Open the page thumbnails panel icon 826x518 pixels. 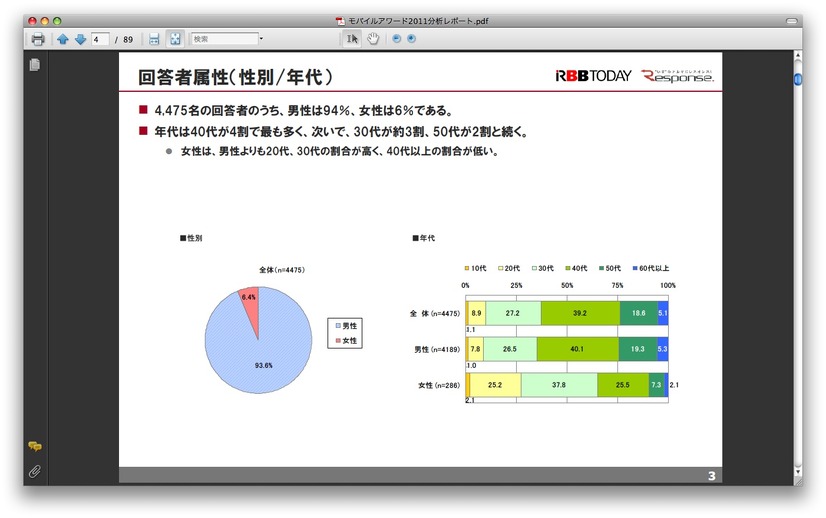click(x=35, y=65)
